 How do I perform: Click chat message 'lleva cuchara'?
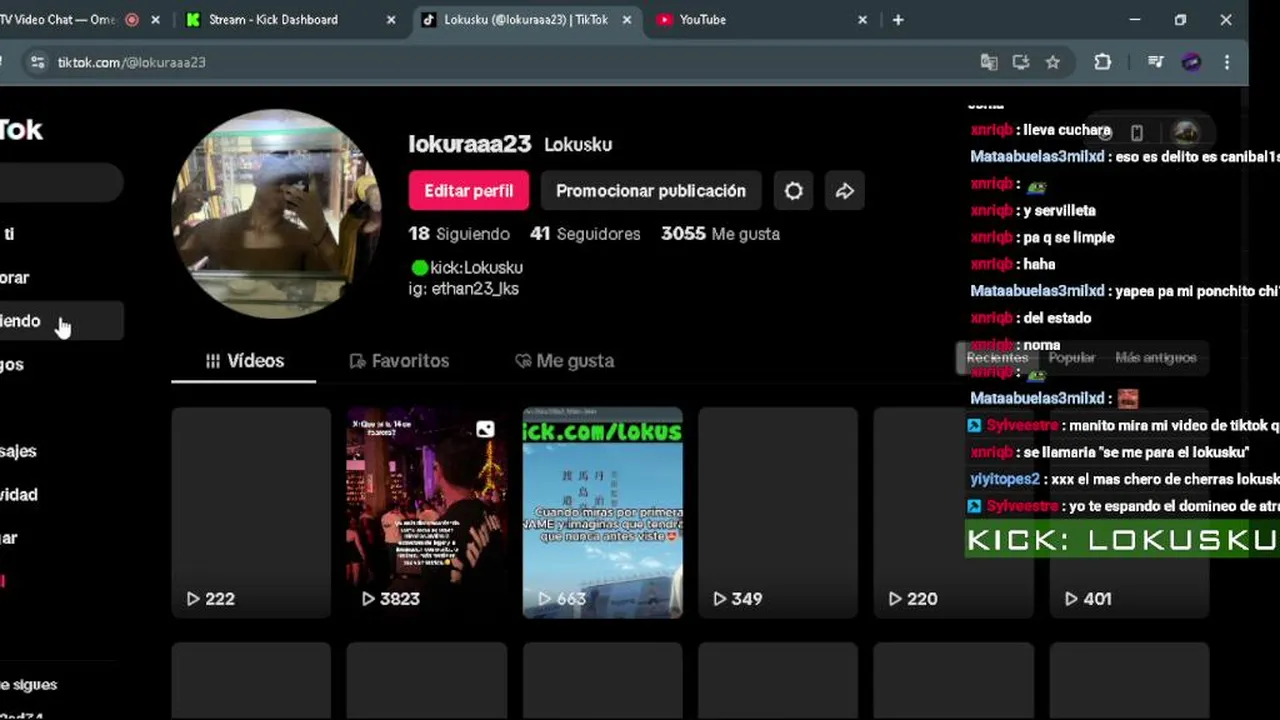click(1041, 130)
